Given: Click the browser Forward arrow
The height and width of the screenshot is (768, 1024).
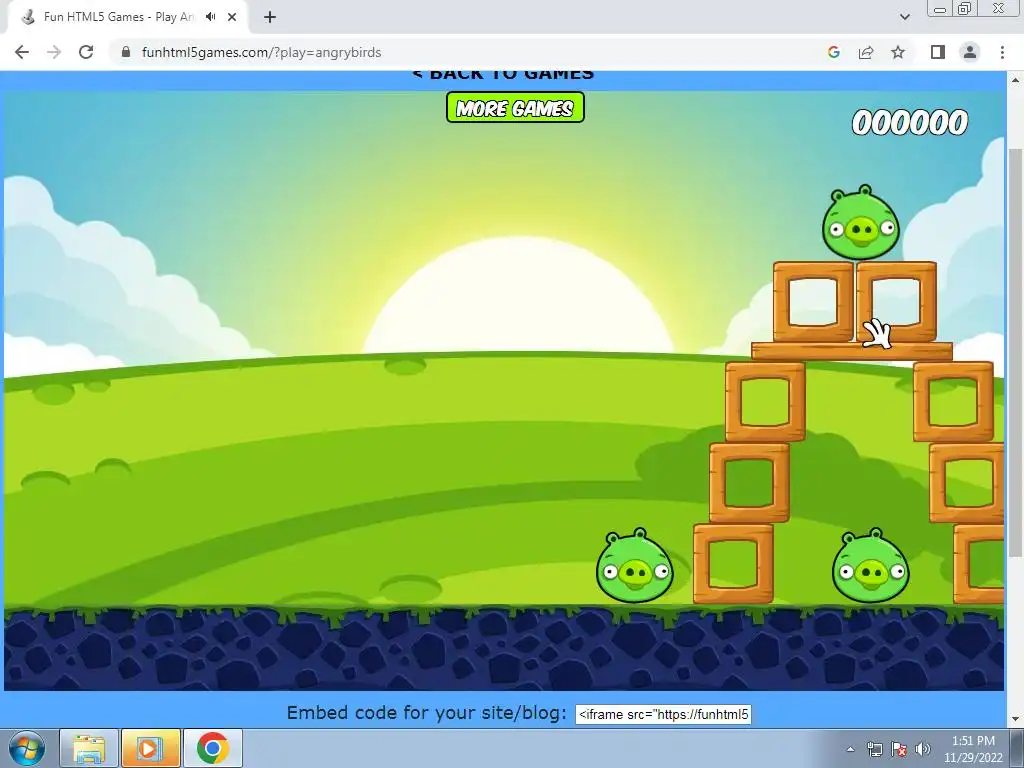Looking at the screenshot, I should pyautogui.click(x=54, y=52).
